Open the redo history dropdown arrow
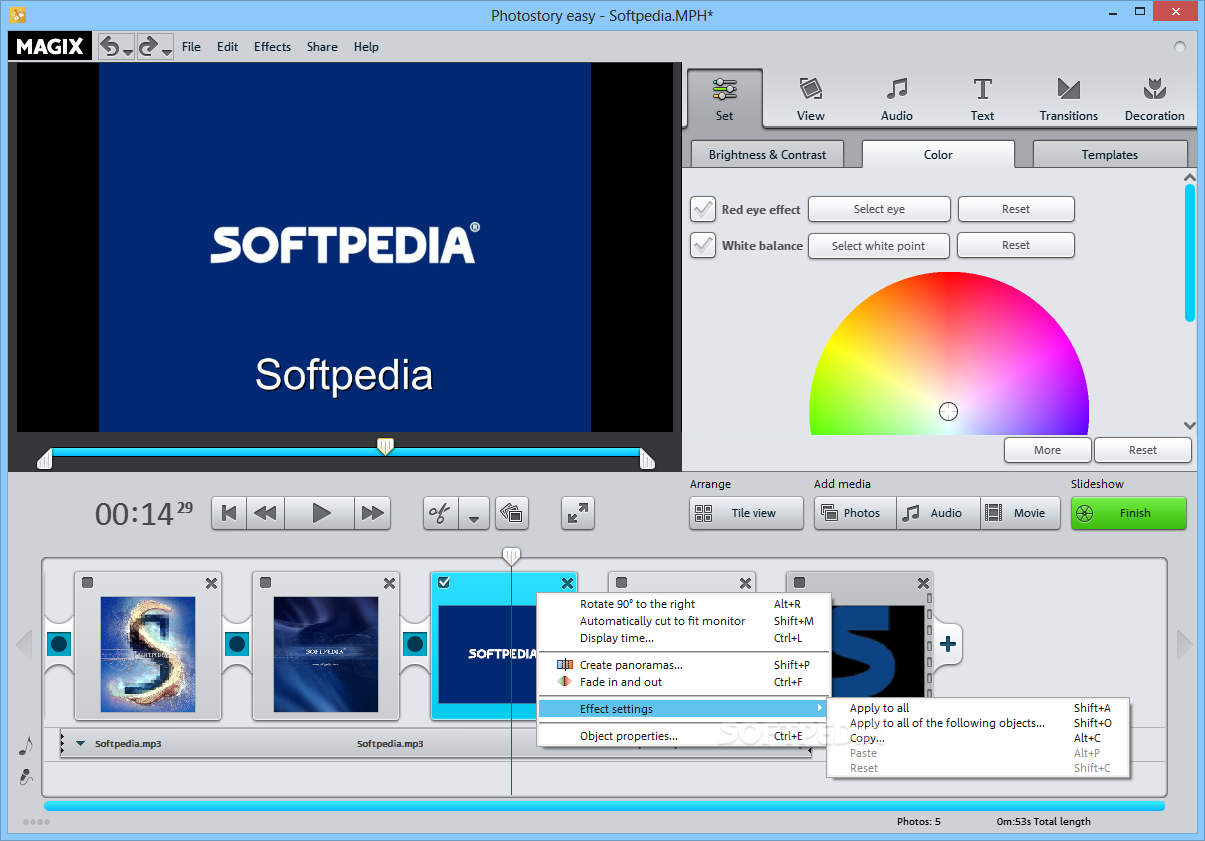Screen dimensions: 1205x841 point(167,50)
